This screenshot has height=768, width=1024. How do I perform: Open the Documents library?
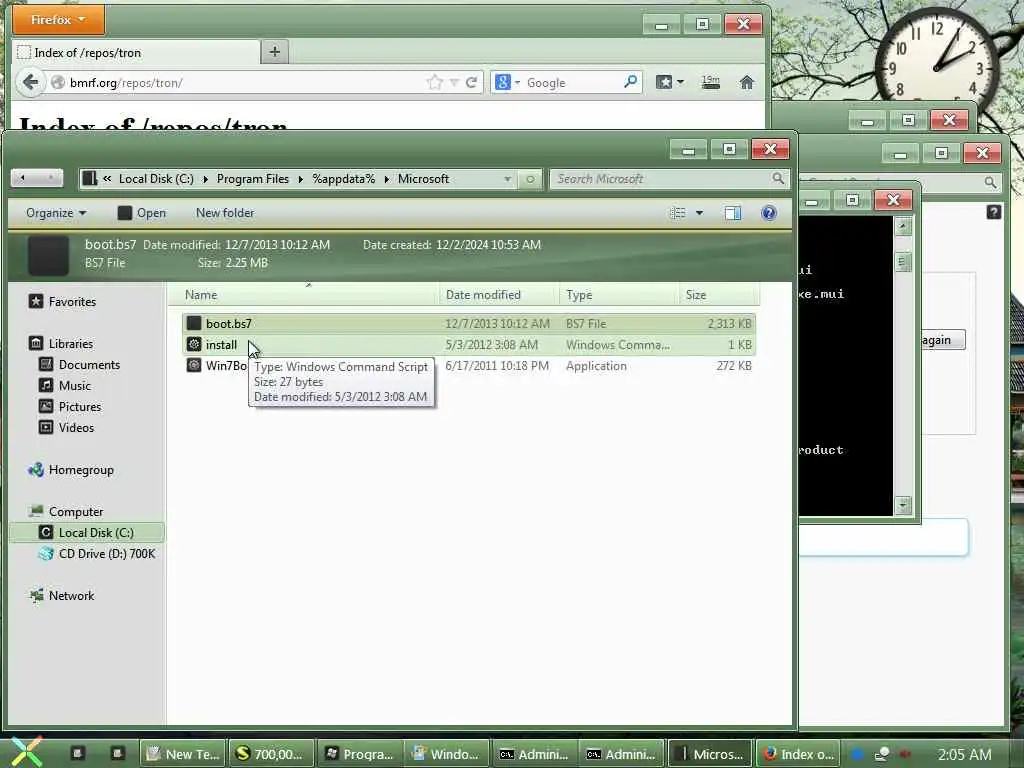[x=89, y=364]
